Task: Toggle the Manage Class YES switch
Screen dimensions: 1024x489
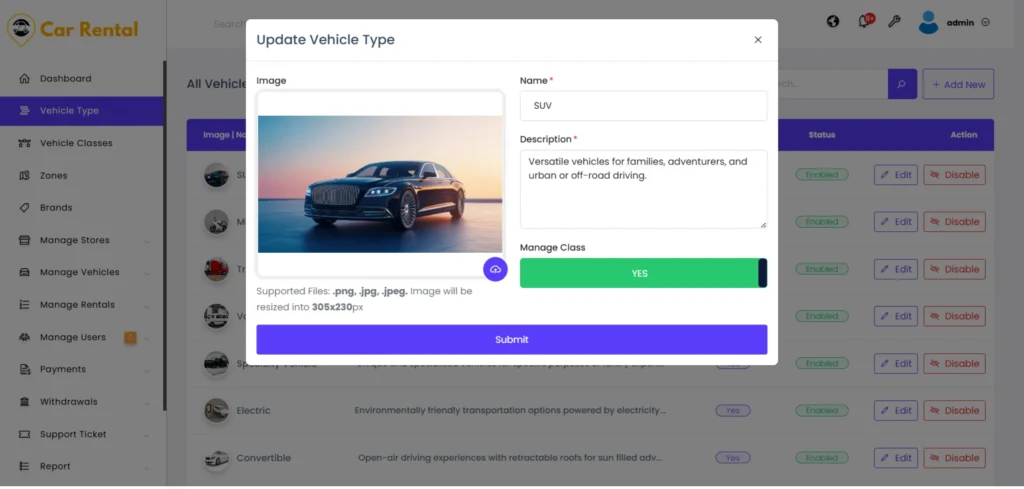Action: point(643,273)
